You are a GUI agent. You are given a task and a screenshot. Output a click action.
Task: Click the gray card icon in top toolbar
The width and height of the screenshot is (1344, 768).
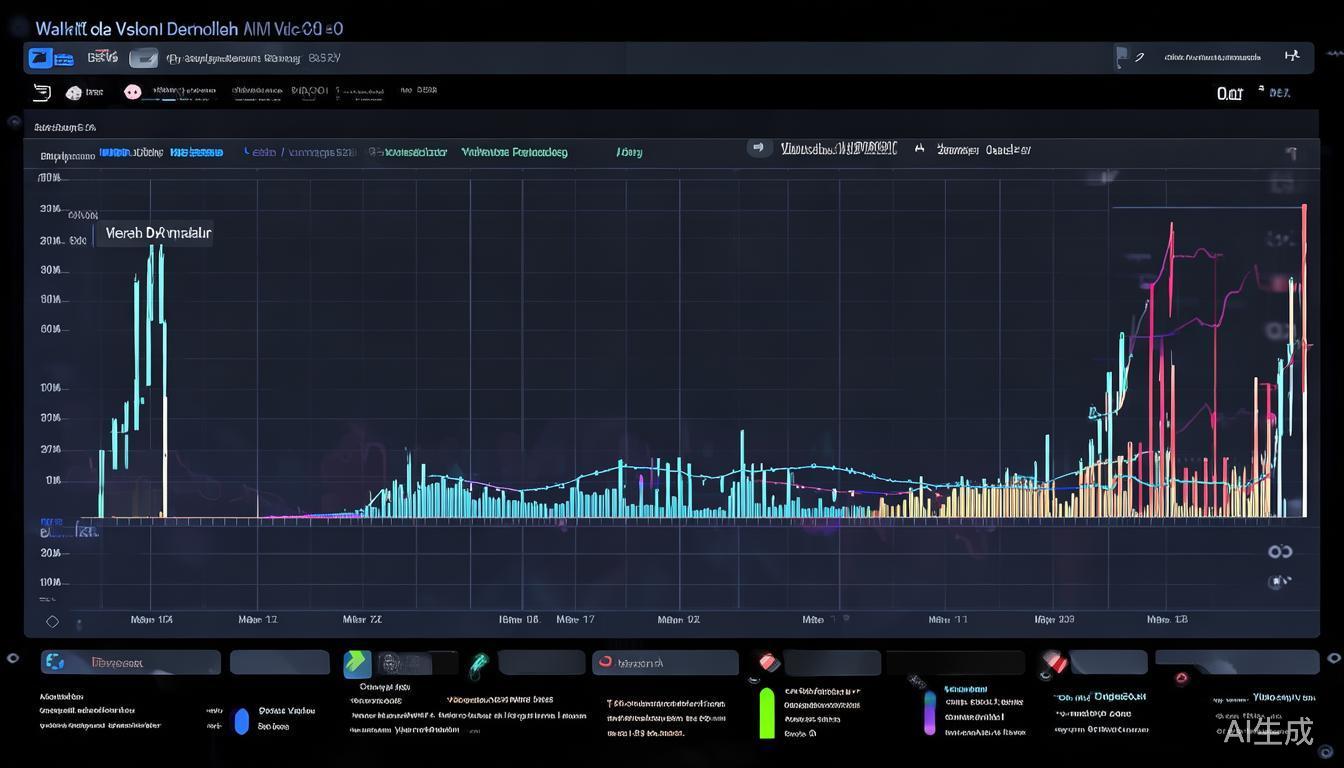(x=144, y=58)
